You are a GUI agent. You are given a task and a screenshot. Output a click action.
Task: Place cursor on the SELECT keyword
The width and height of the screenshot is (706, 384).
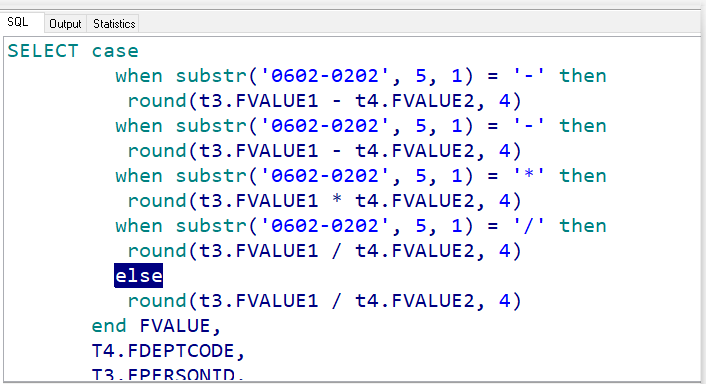43,51
